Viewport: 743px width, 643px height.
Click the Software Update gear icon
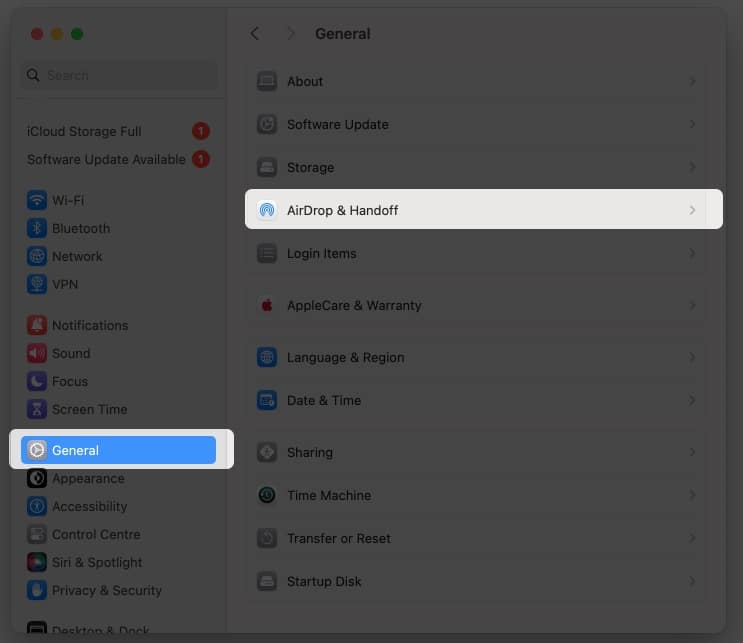pos(267,124)
